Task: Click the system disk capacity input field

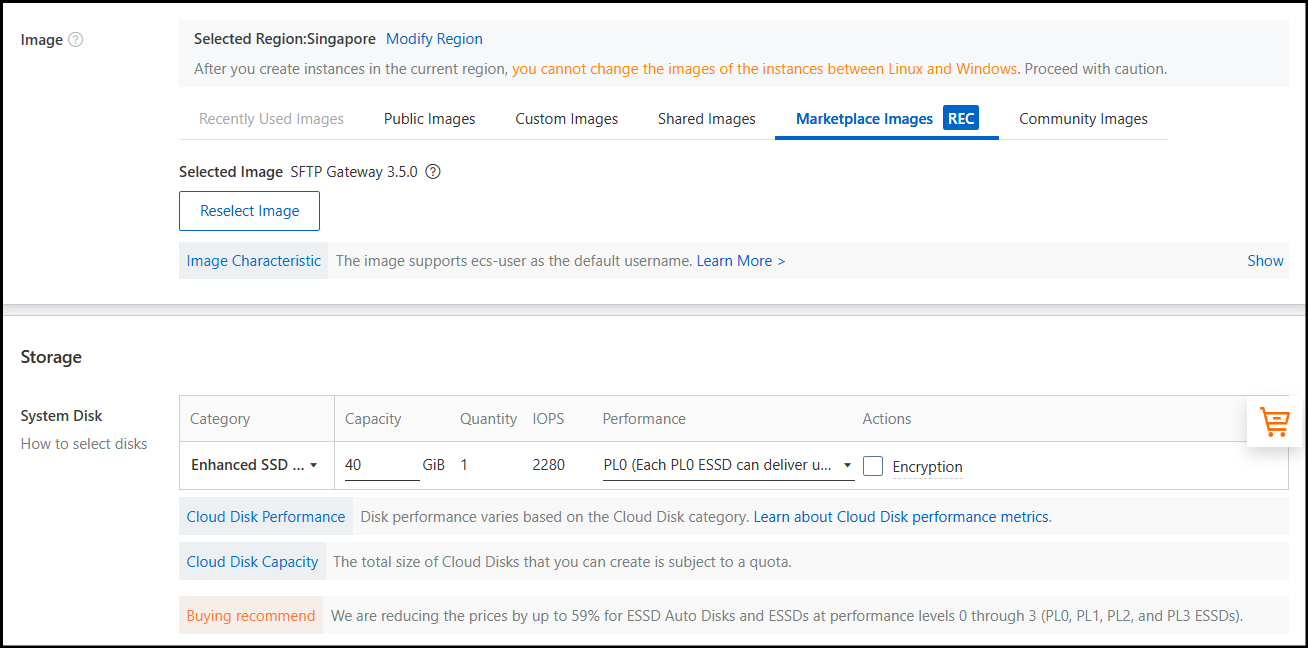Action: 380,466
